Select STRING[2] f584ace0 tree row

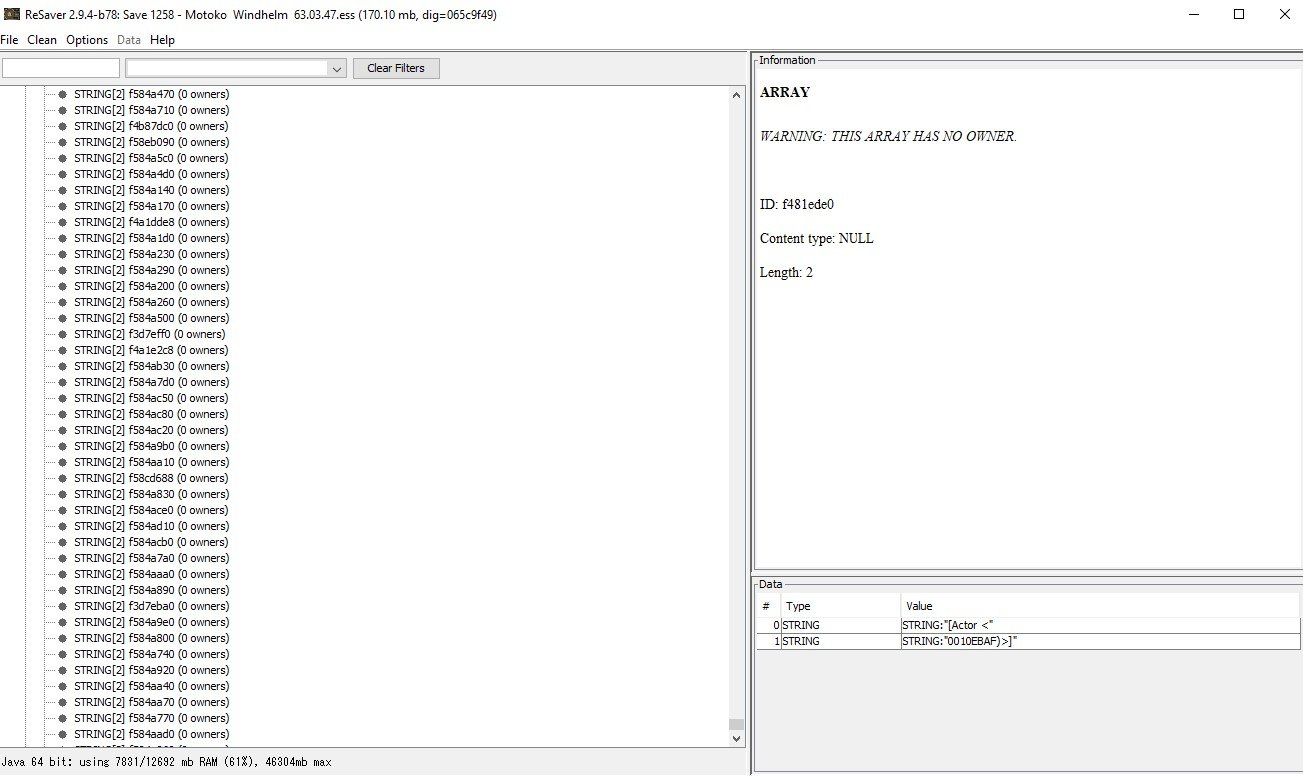point(151,510)
